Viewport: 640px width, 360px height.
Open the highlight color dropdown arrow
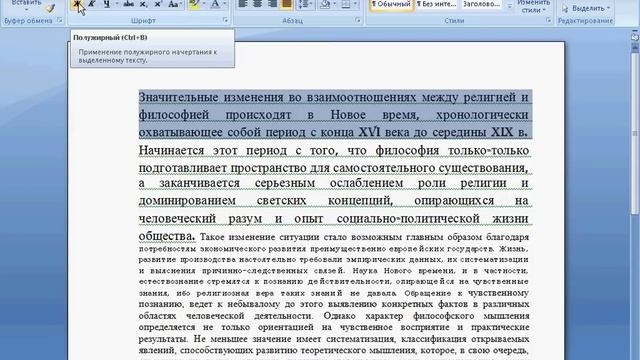click(x=204, y=4)
